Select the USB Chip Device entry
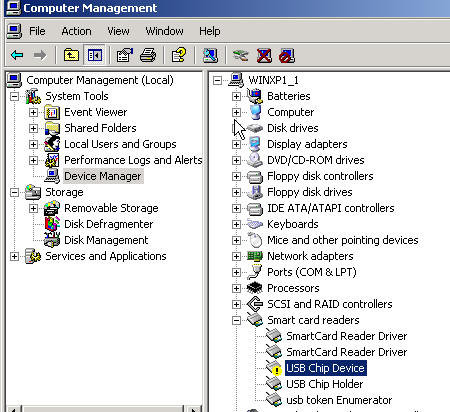Image resolution: width=450 pixels, height=412 pixels. click(x=326, y=368)
